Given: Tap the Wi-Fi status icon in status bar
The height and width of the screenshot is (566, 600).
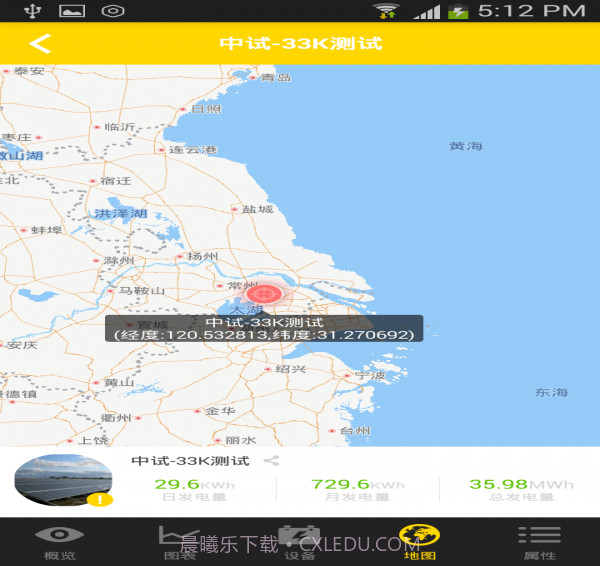Looking at the screenshot, I should coord(384,11).
